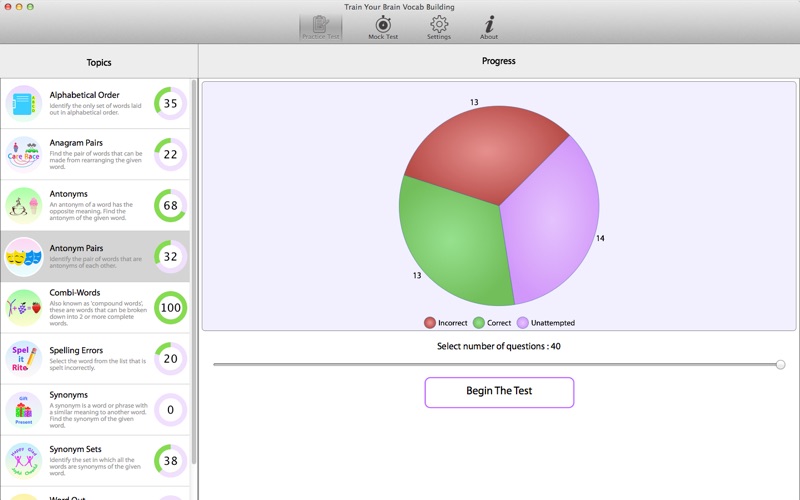Open the Practice Test toolbar item
This screenshot has height=500, width=800.
click(x=320, y=27)
